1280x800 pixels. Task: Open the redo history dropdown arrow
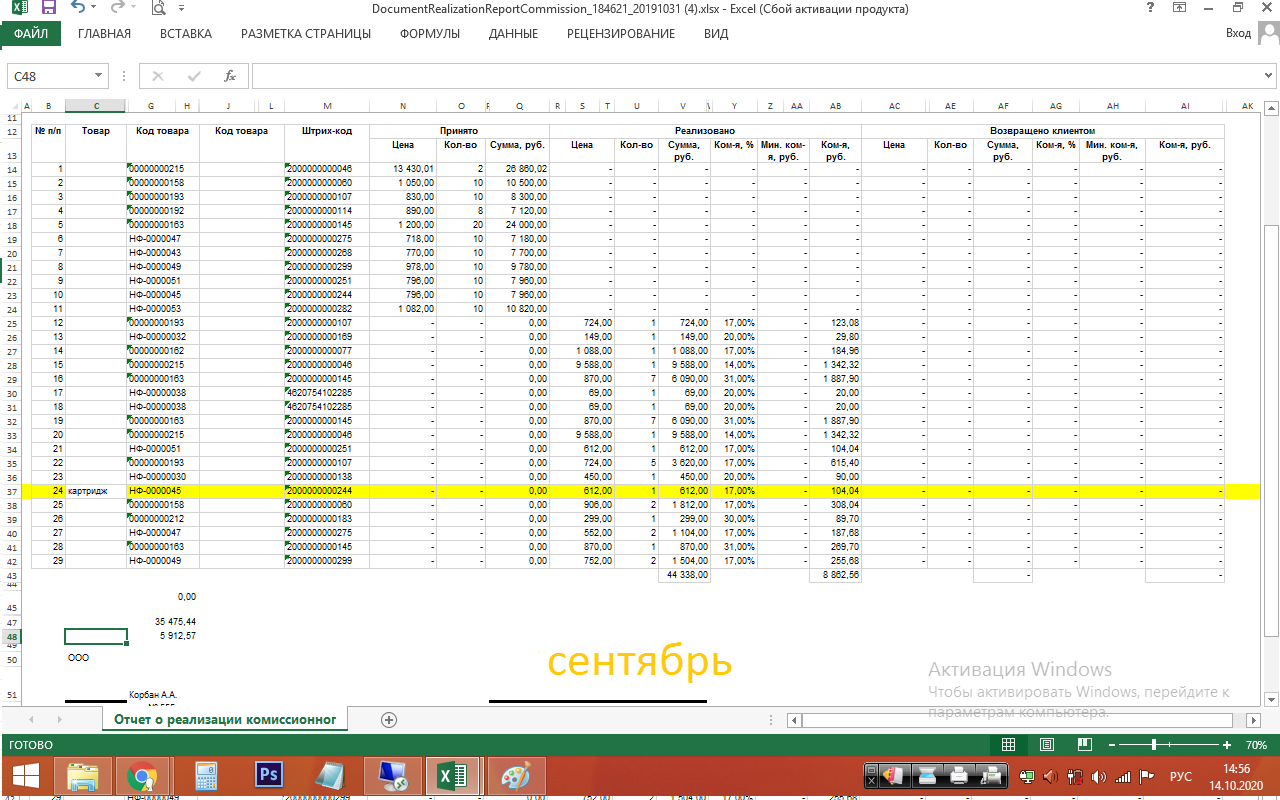click(x=135, y=9)
